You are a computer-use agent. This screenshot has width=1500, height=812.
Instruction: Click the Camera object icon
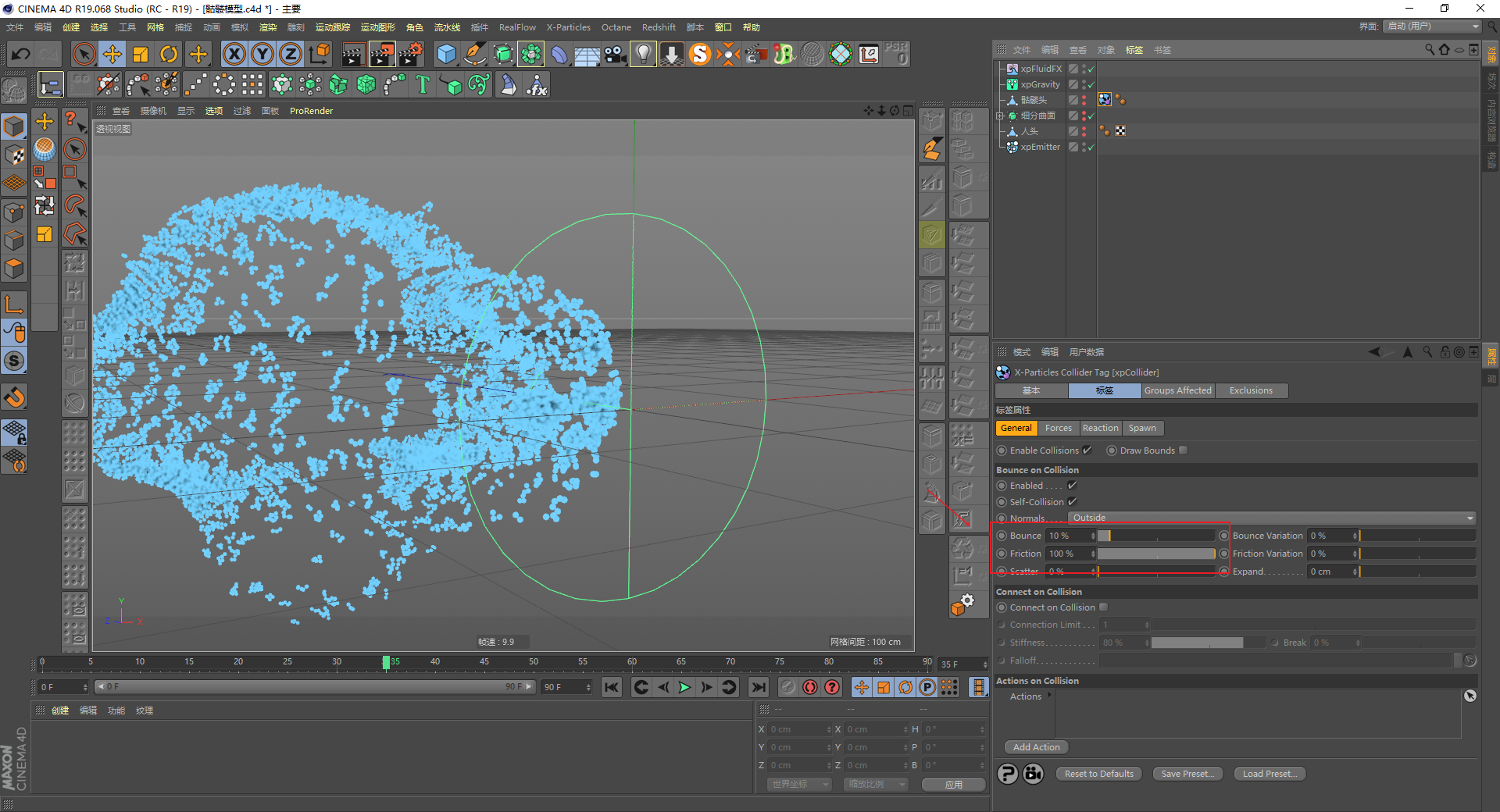click(x=616, y=54)
